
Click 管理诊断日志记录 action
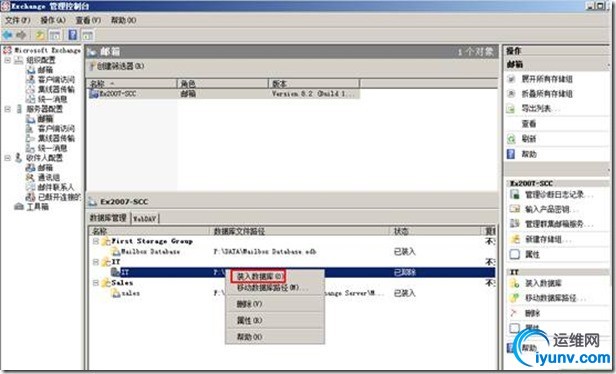point(559,194)
